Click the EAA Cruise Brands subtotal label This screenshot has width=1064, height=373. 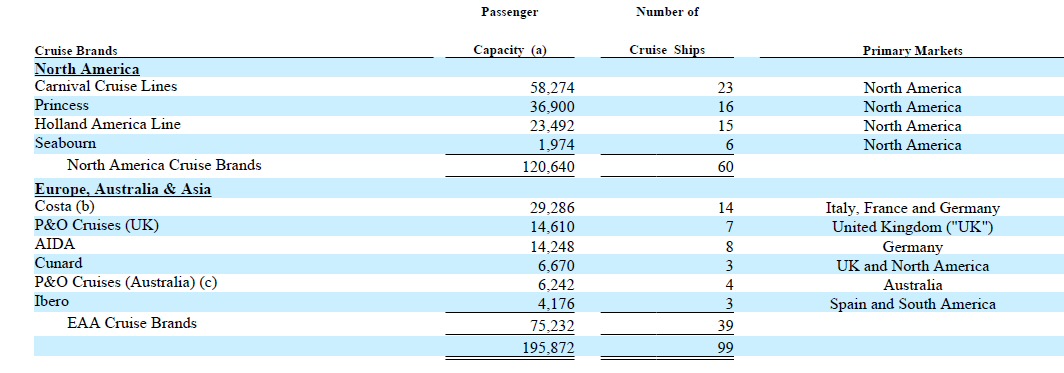(x=132, y=323)
